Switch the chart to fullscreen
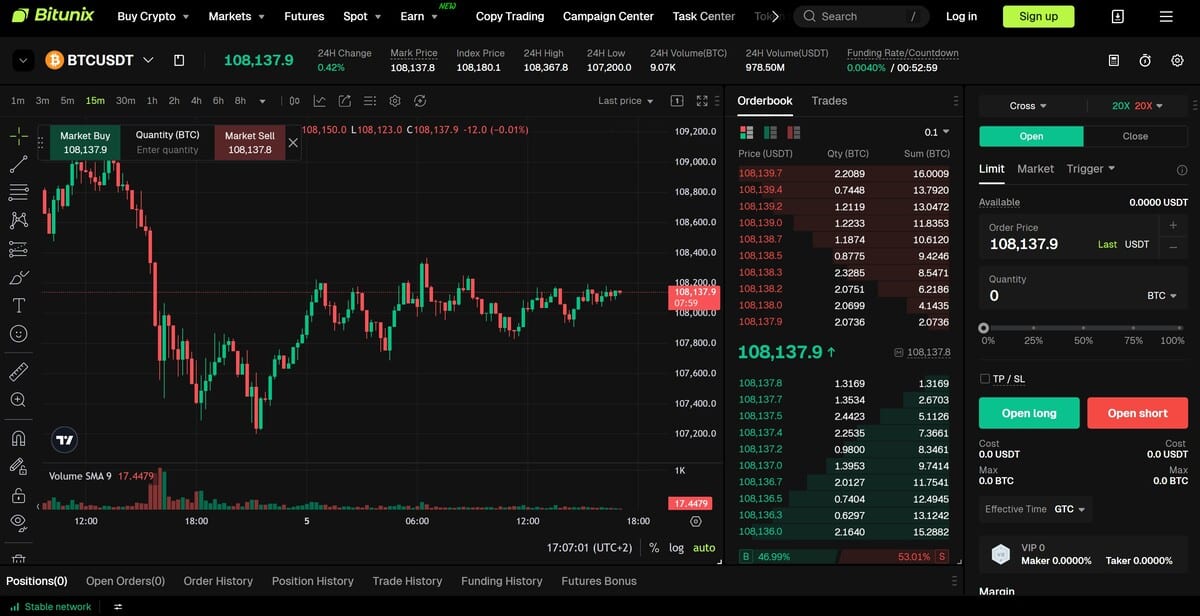Viewport: 1200px width, 616px height. coord(702,101)
